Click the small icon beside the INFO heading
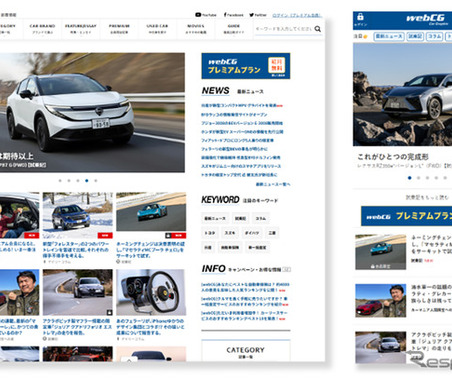The height and width of the screenshot is (380, 452). click(x=287, y=269)
